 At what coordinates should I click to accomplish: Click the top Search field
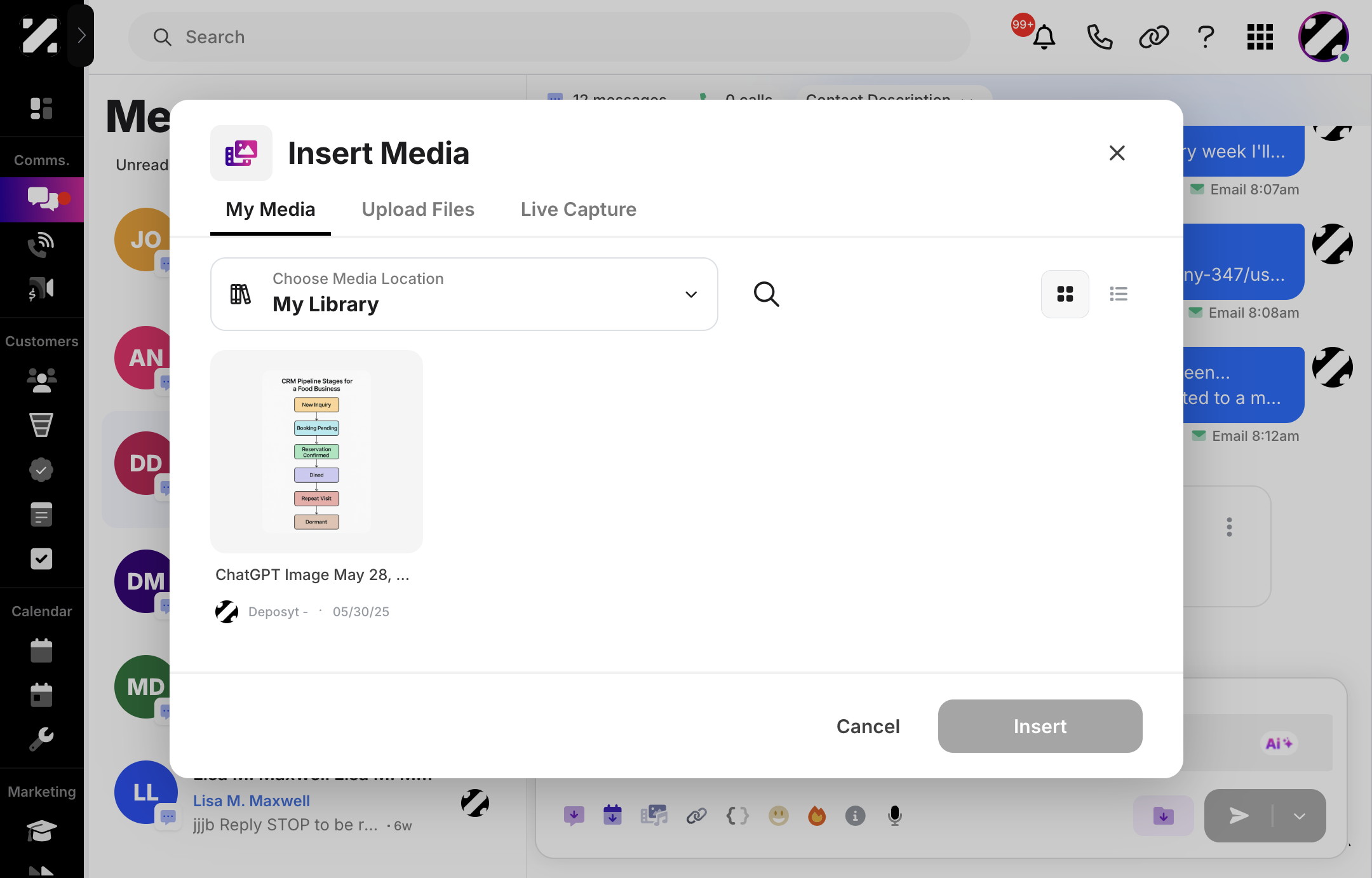549,37
